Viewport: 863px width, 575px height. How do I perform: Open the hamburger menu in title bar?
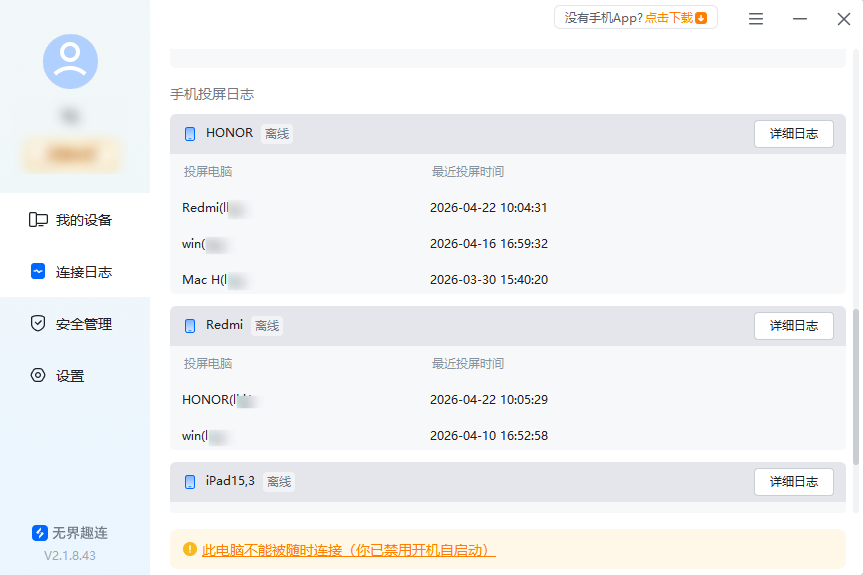point(756,19)
